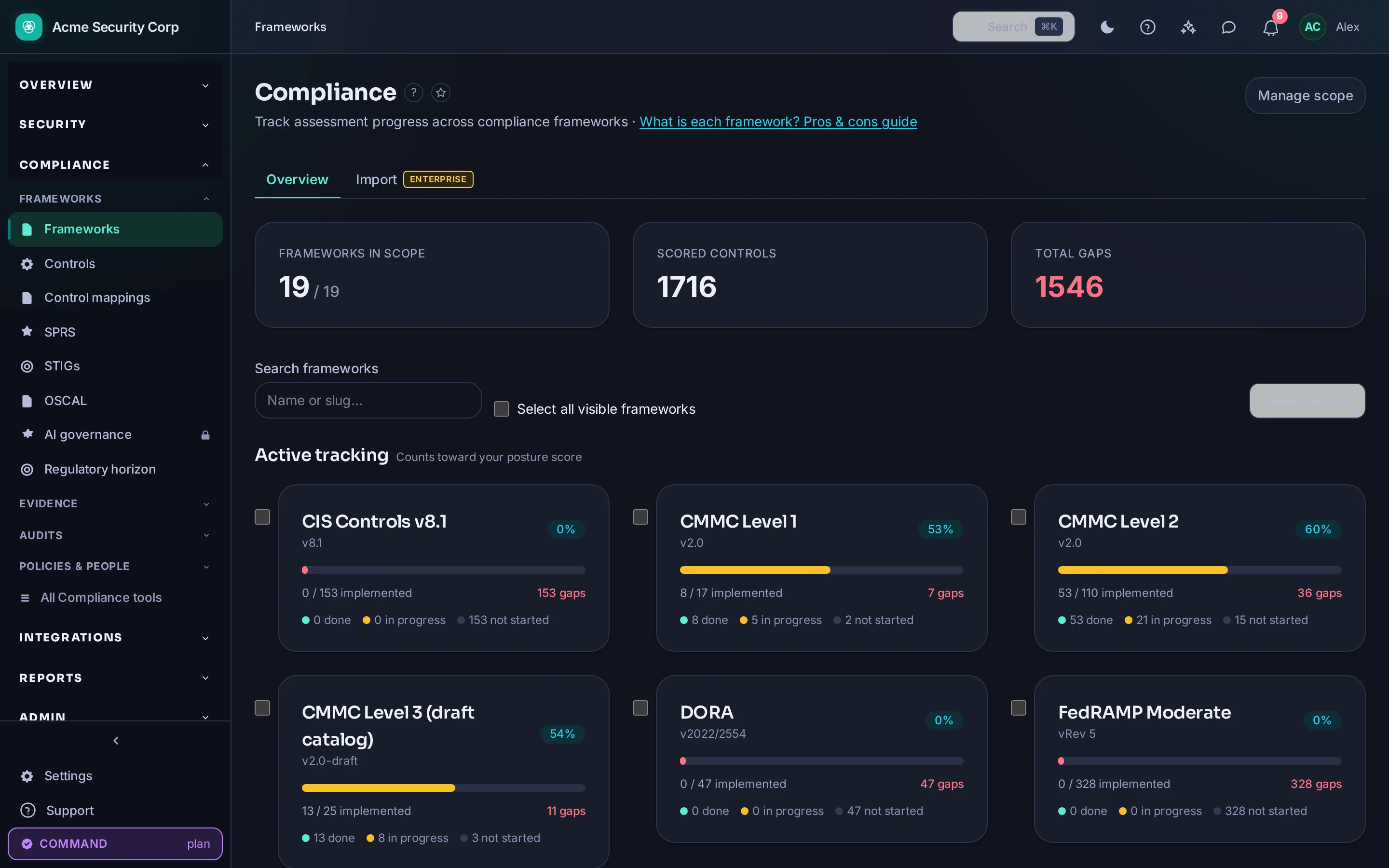Open help from the top bar question icon

pos(1147,27)
